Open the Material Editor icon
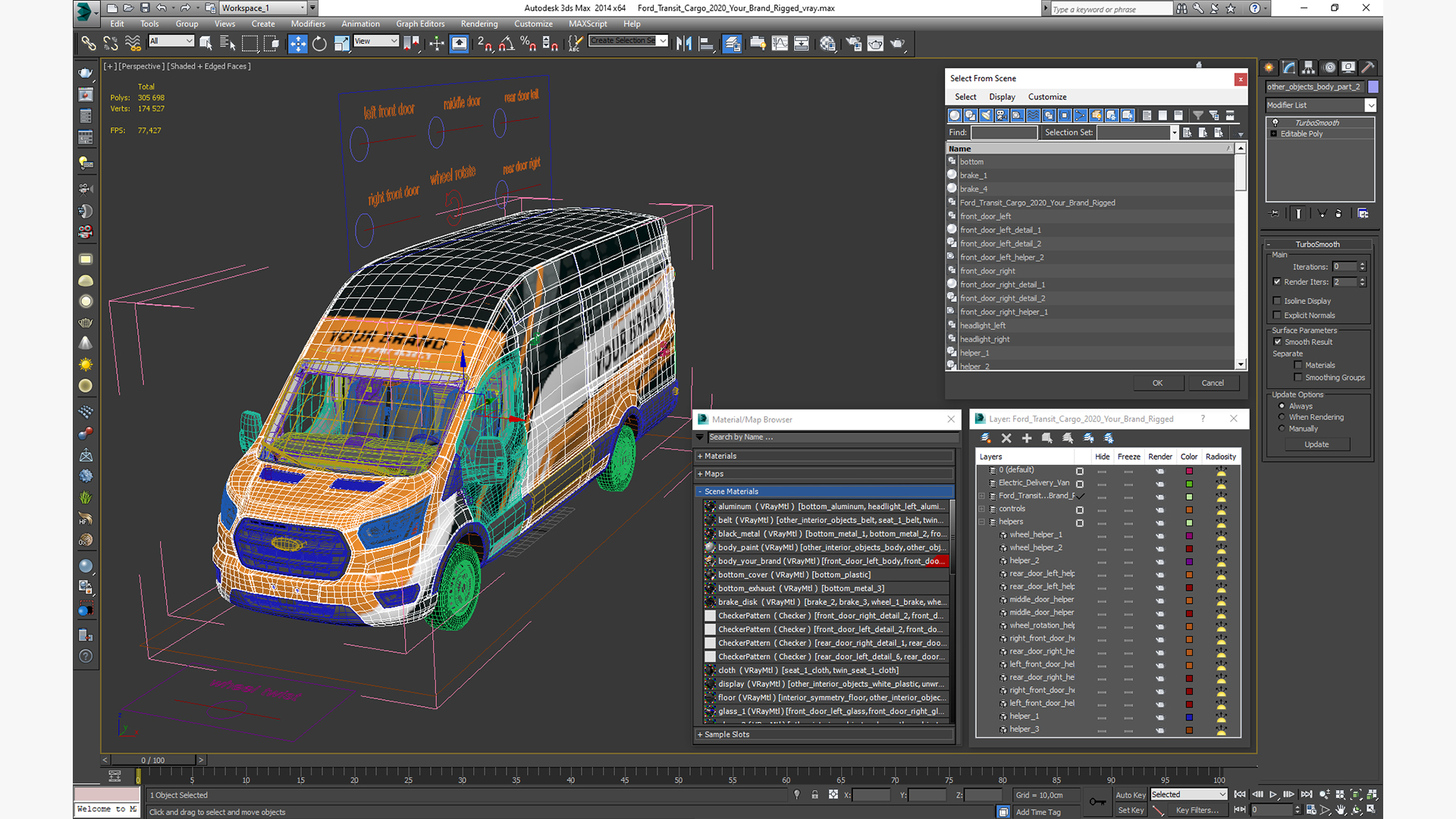The width and height of the screenshot is (1456, 819). [827, 44]
